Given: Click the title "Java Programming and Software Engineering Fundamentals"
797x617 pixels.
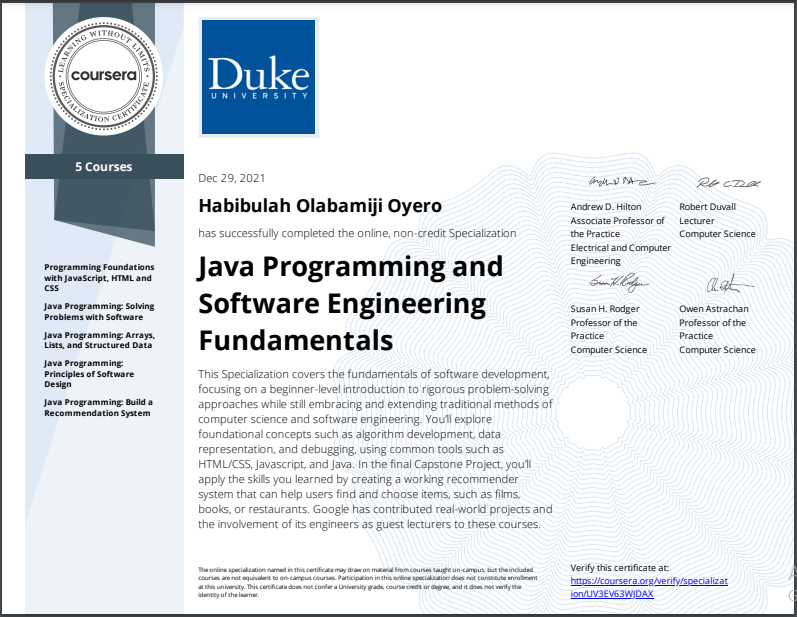Looking at the screenshot, I should coord(350,303).
